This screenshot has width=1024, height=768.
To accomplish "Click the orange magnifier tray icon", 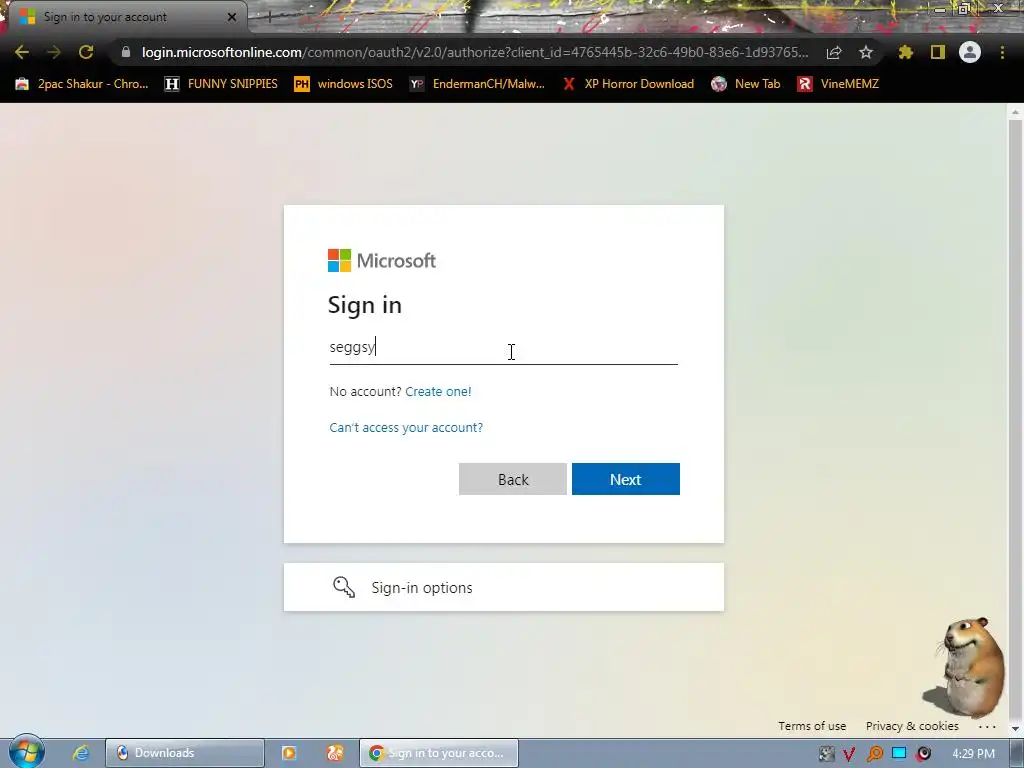I will pyautogui.click(x=874, y=754).
